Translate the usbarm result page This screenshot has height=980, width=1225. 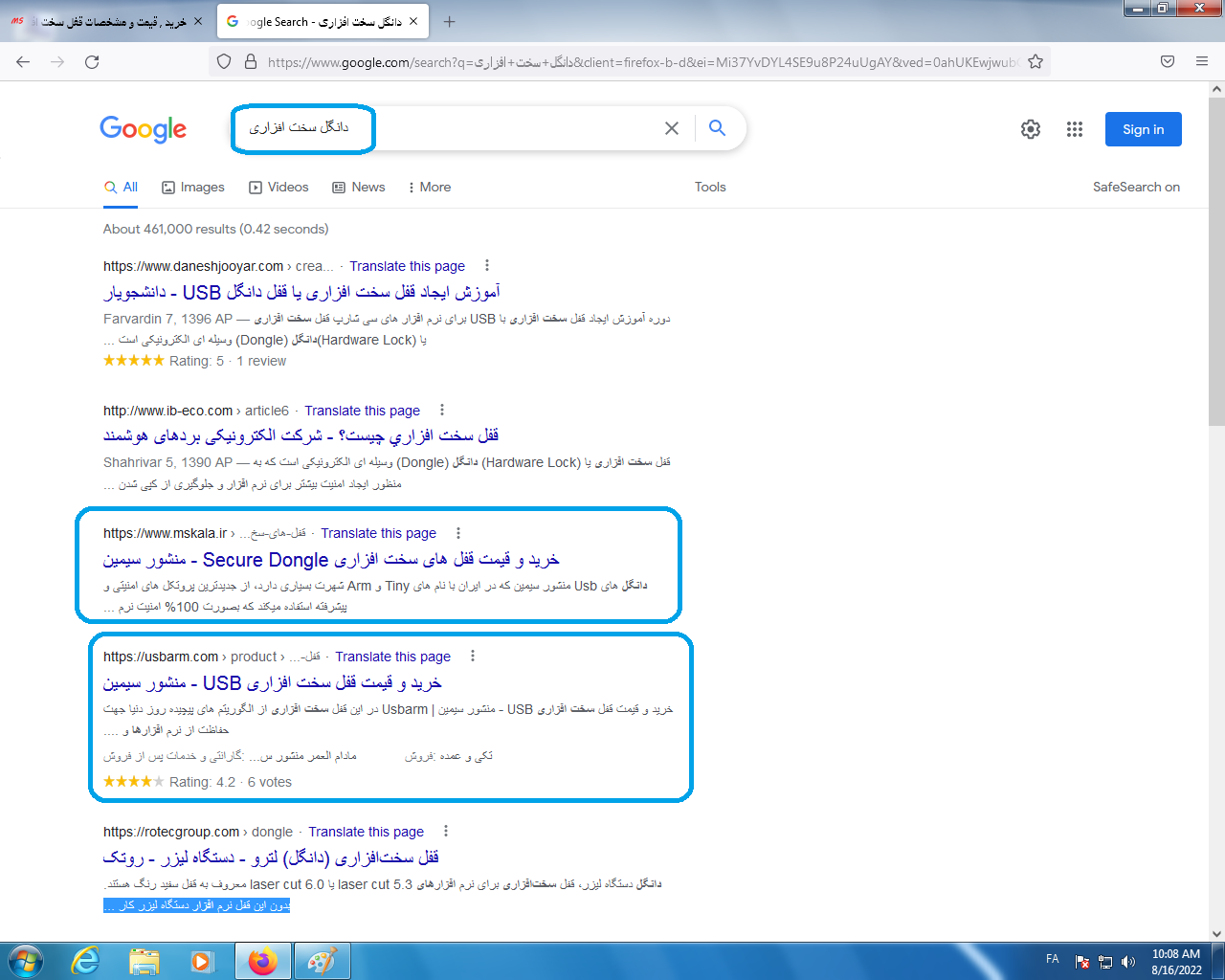(393, 657)
